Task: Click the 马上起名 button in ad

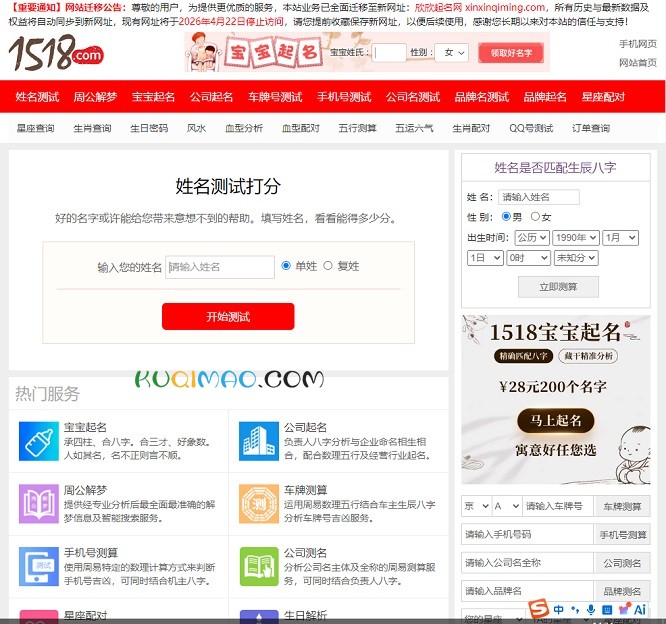Action: 556,421
